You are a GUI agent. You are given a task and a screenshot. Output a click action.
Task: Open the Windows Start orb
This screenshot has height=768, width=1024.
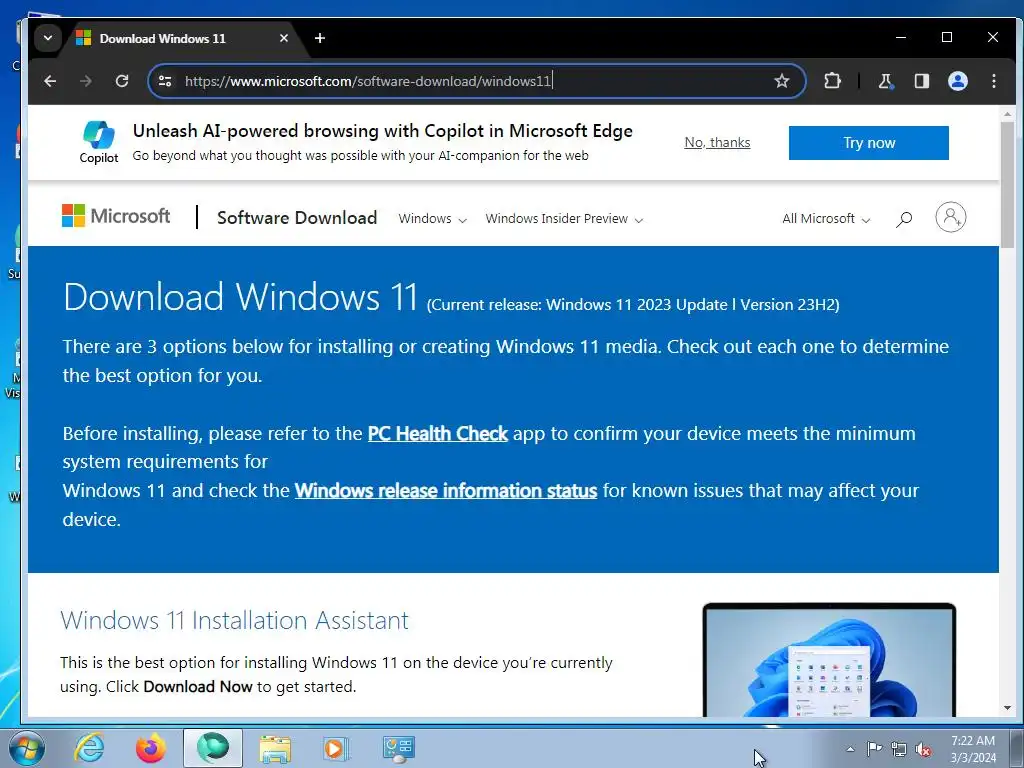[25, 748]
